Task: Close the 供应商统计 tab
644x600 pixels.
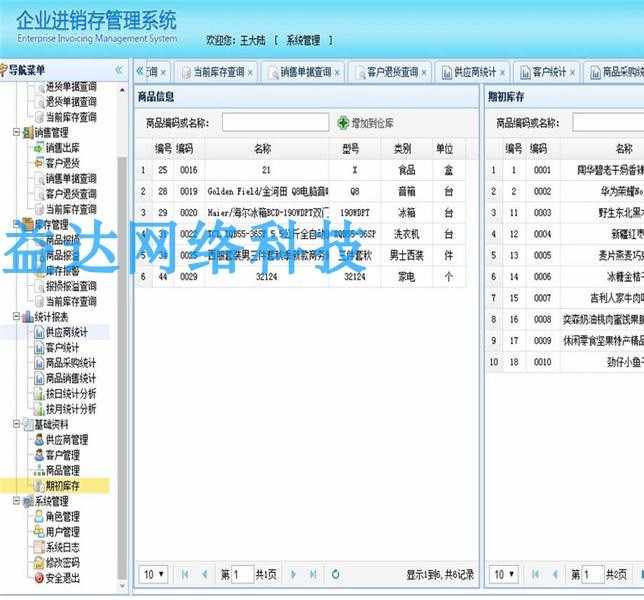Action: (x=502, y=73)
